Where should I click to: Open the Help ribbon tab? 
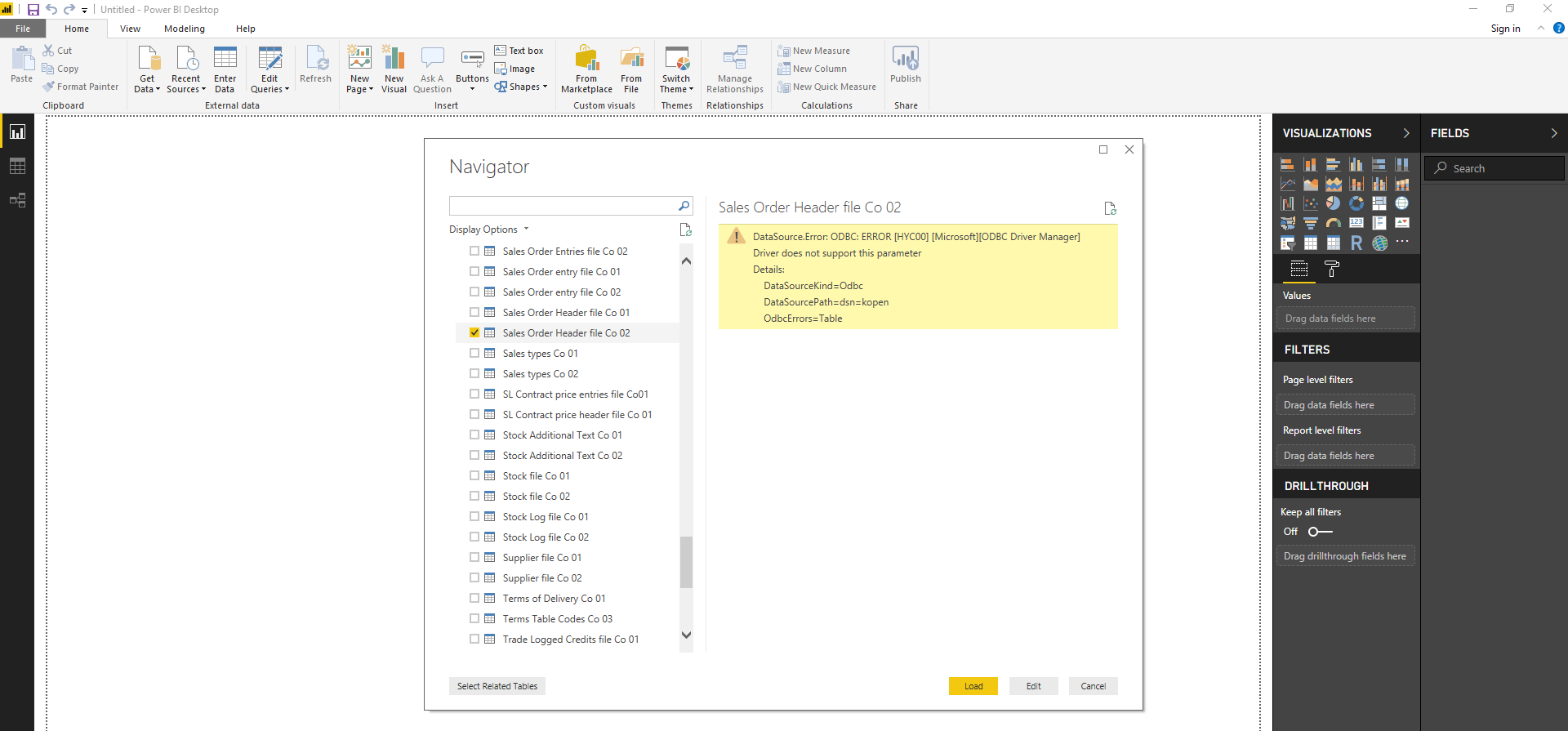point(246,29)
